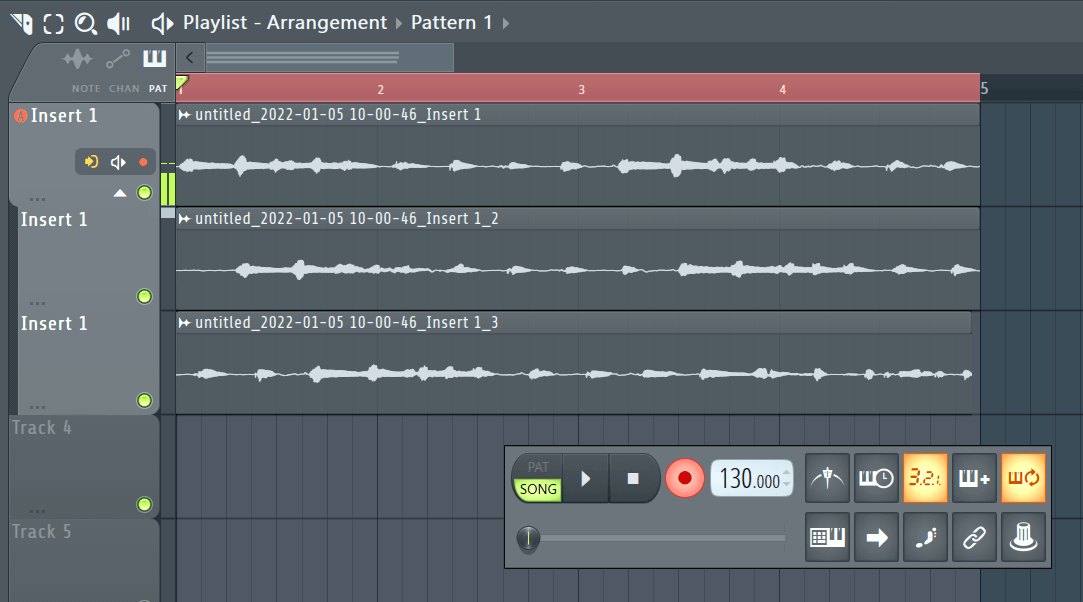
Task: Open the main volume speaker icon
Action: (118, 22)
